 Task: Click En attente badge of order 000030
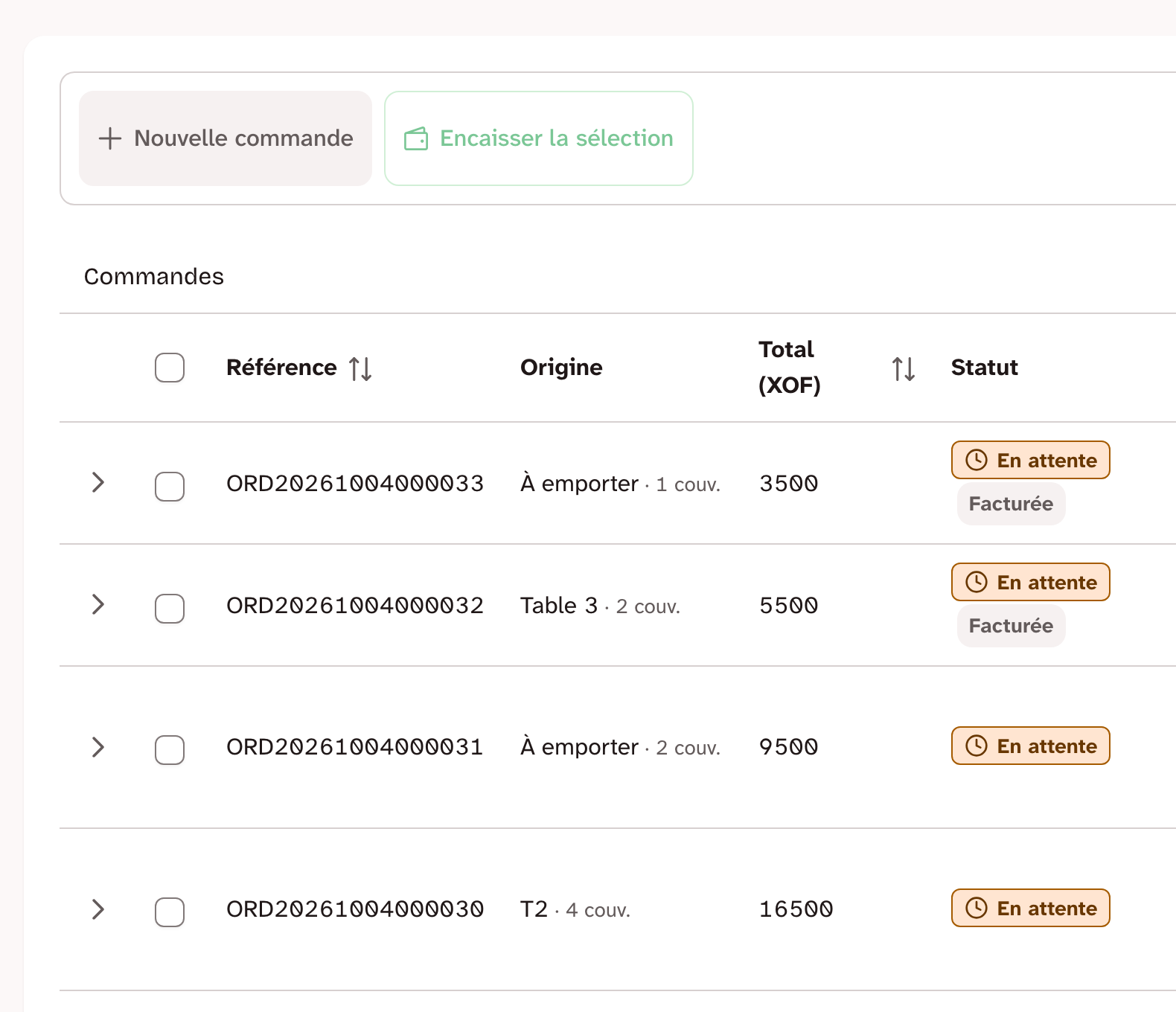[x=1031, y=908]
